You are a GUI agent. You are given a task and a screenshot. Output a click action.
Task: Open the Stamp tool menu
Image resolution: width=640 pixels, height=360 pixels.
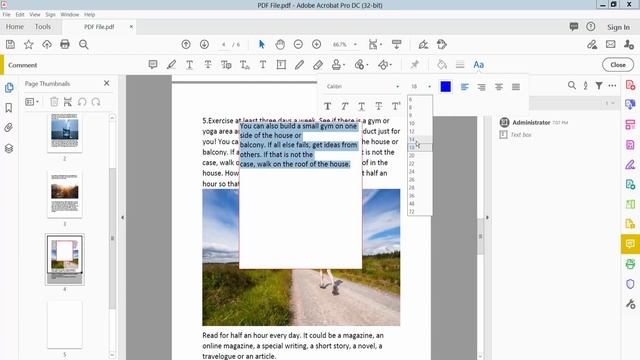pyautogui.click(x=338, y=64)
